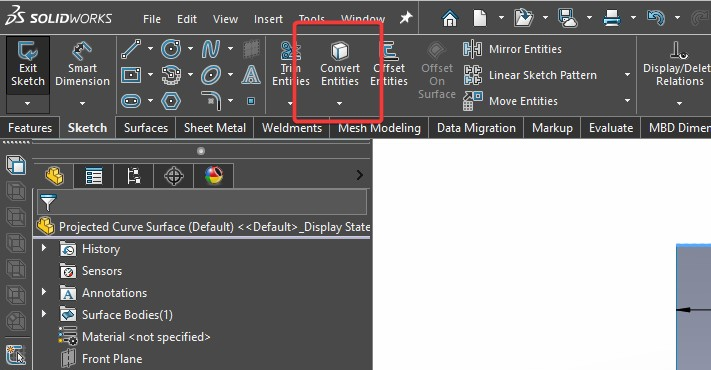Select the Sketch Fillet tool

211,101
